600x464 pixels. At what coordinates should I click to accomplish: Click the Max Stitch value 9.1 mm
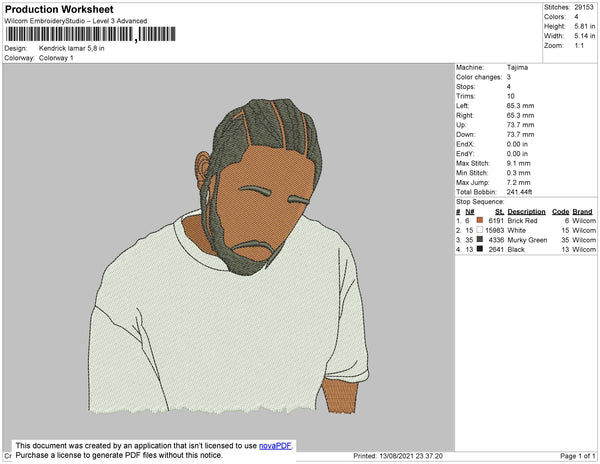(x=518, y=163)
